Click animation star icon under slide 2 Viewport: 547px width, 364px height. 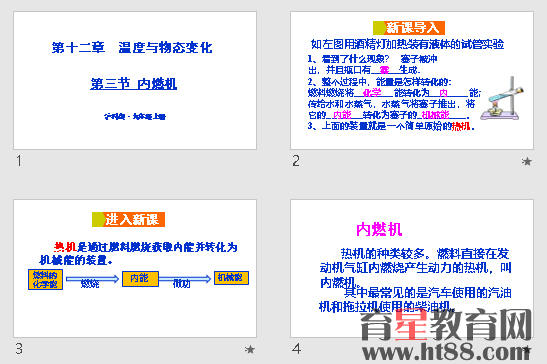(x=526, y=161)
